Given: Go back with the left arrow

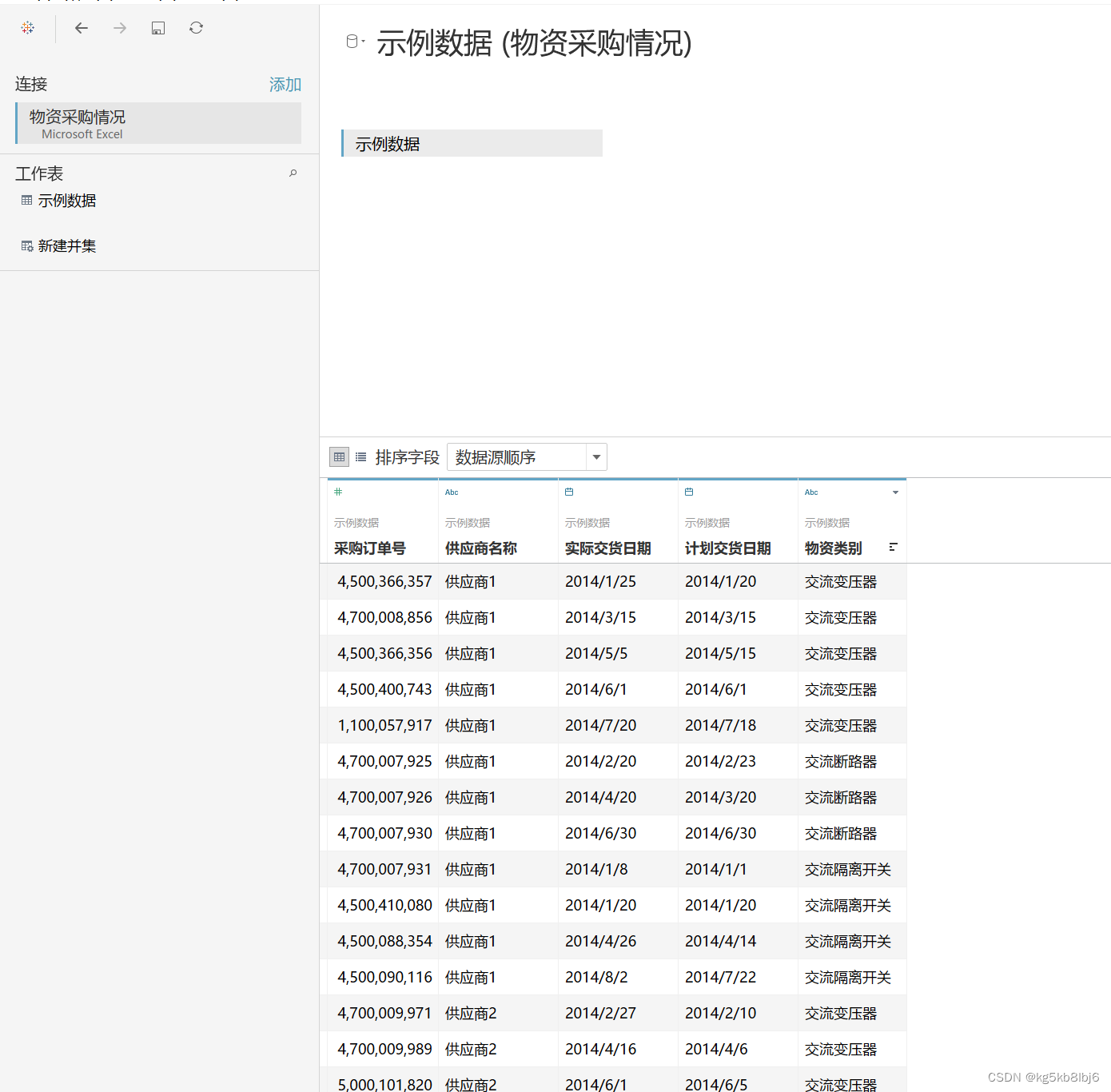Looking at the screenshot, I should pyautogui.click(x=81, y=28).
